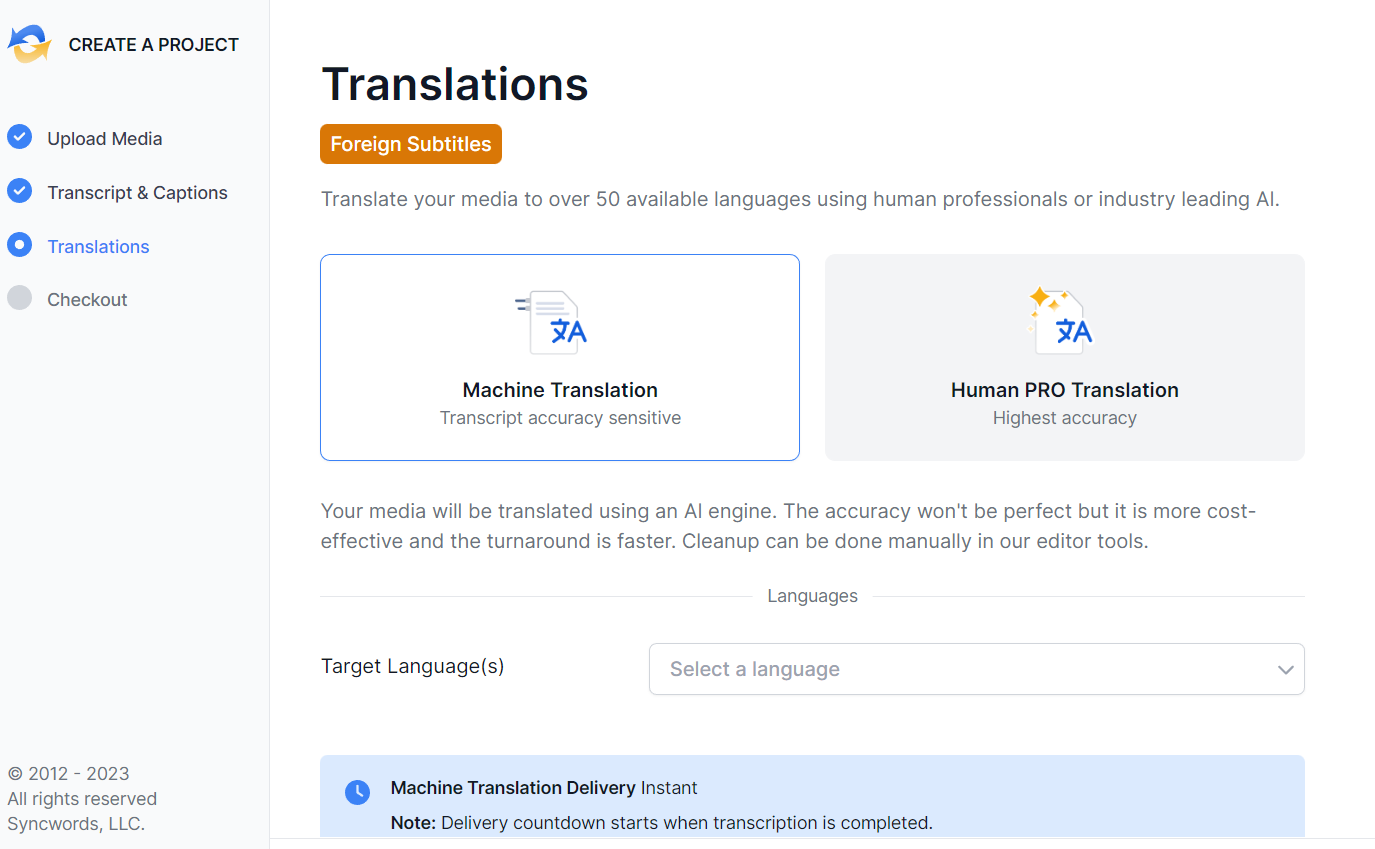
Task: Click the Highest accuracy subtitle
Action: coord(1065,418)
